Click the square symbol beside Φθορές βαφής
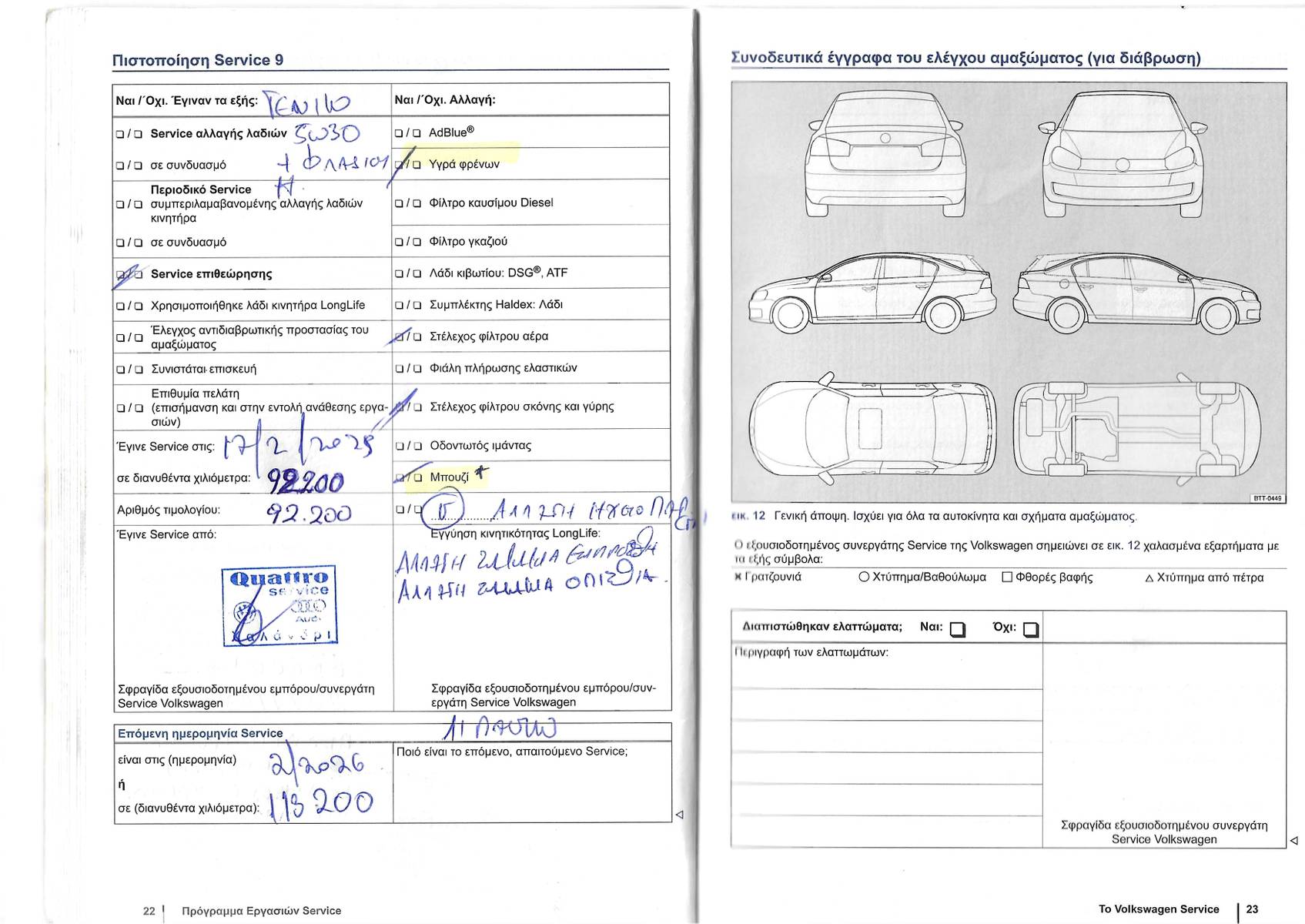The height and width of the screenshot is (924, 1305). [x=1007, y=577]
